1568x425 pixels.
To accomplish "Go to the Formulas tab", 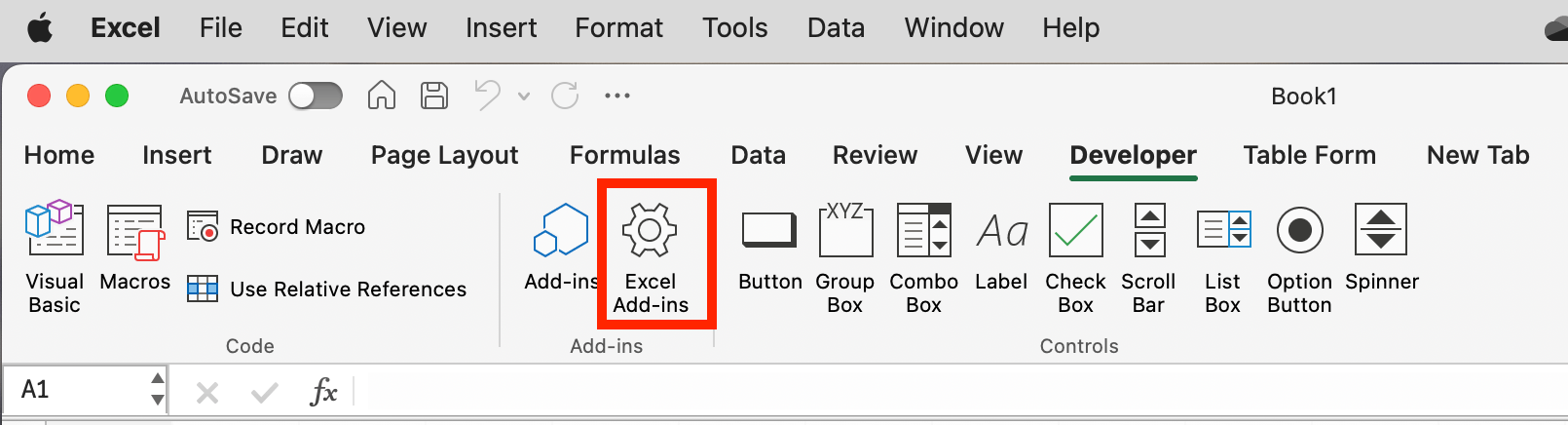I will pos(625,155).
